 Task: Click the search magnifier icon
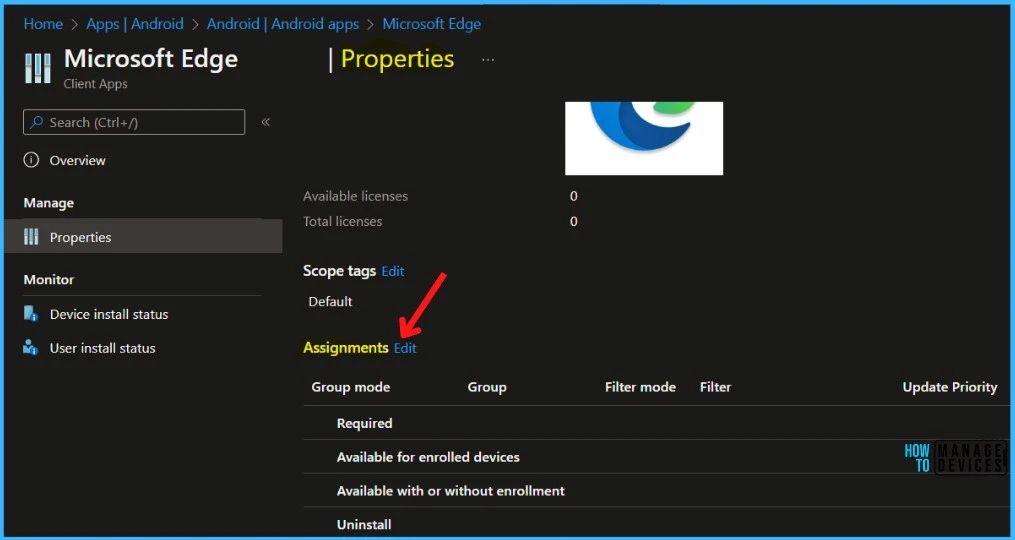37,122
